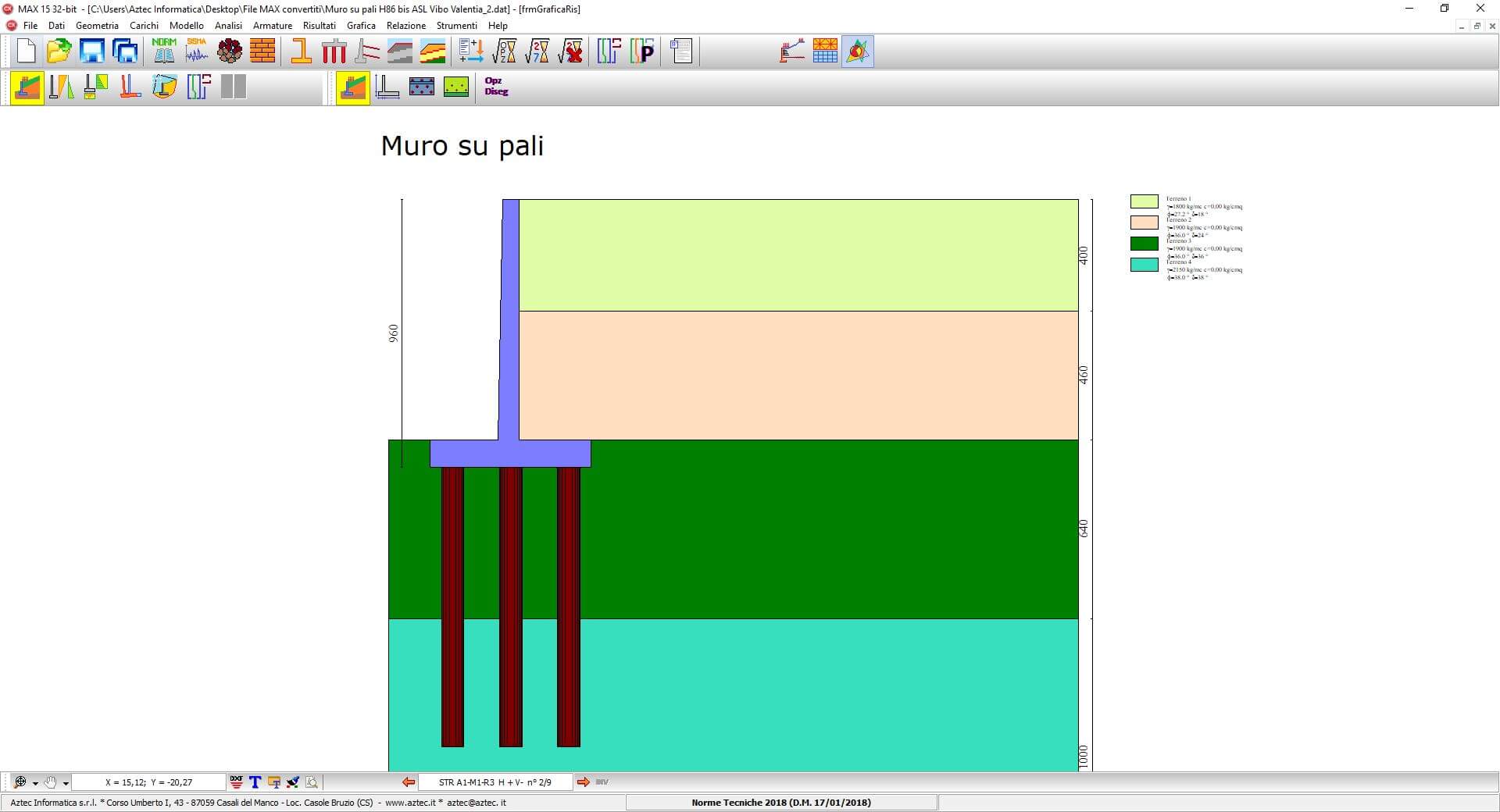Select the blue T text tool
Viewport: 1500px width, 812px height.
[x=255, y=782]
